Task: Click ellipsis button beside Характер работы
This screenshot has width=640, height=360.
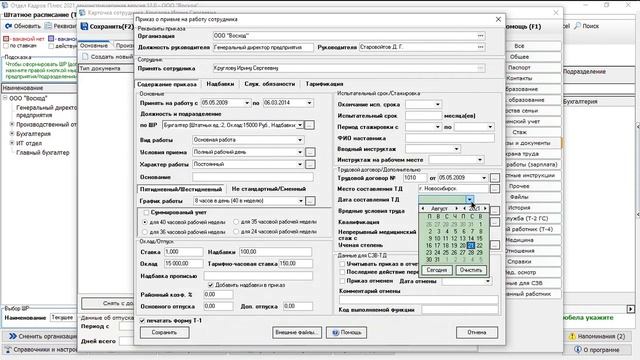Action: pyautogui.click(x=310, y=164)
